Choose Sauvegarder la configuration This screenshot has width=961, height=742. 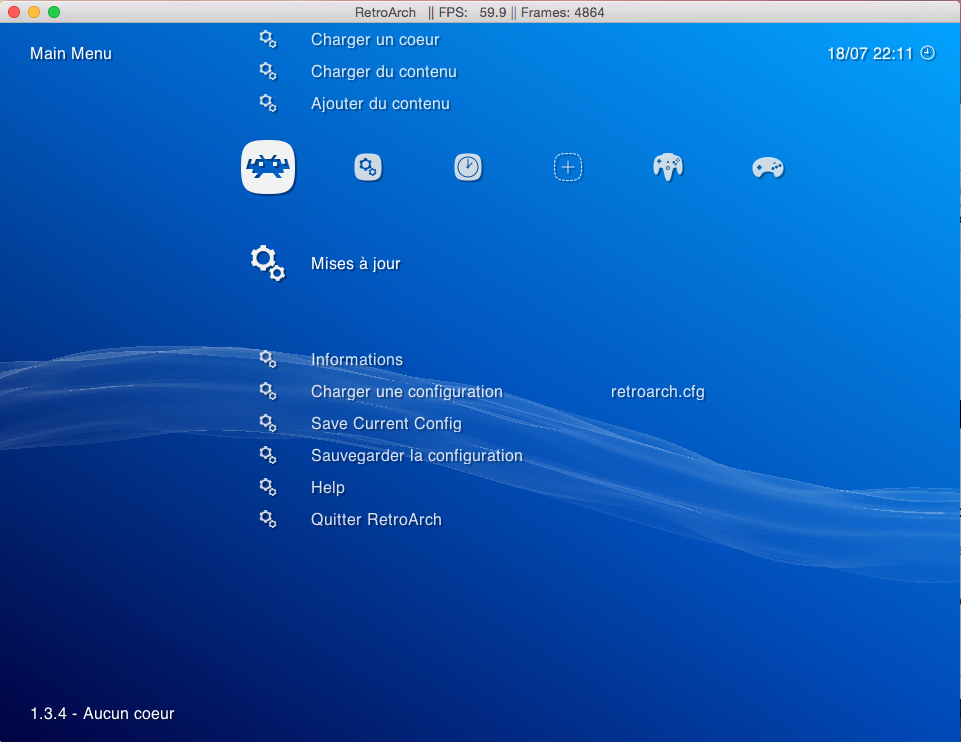tap(417, 456)
